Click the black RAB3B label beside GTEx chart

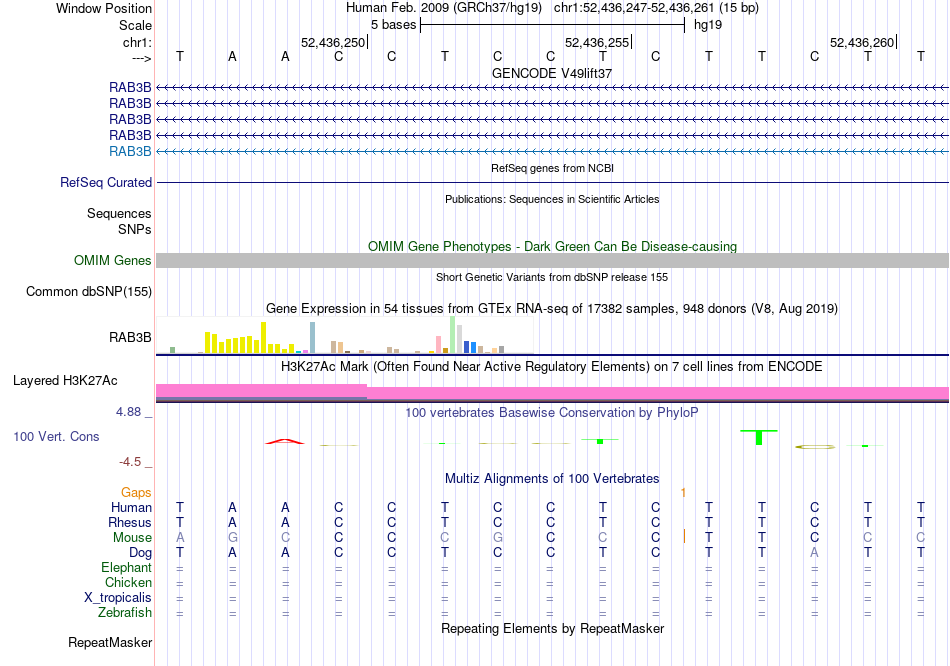pos(130,338)
